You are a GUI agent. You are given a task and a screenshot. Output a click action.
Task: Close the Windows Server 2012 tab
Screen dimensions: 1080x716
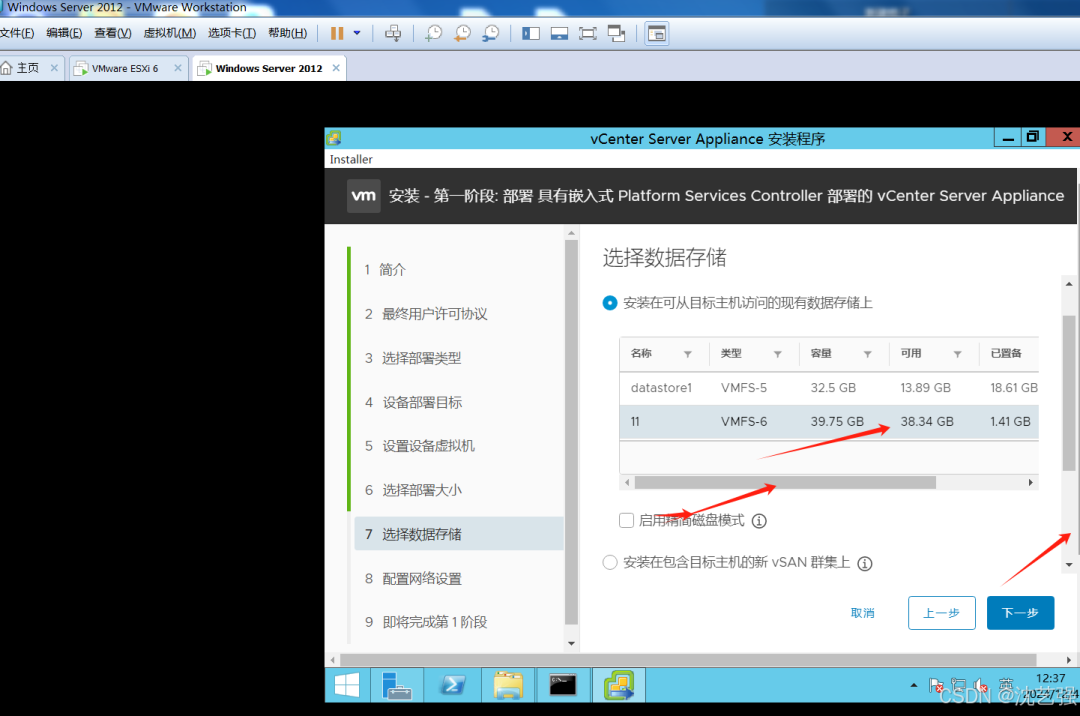pyautogui.click(x=336, y=67)
